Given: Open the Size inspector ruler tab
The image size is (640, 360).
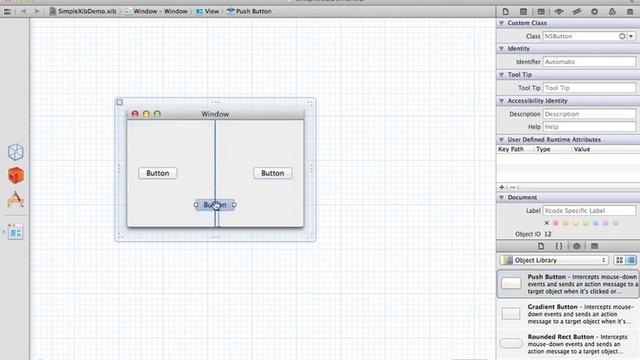Looking at the screenshot, I should coord(576,11).
